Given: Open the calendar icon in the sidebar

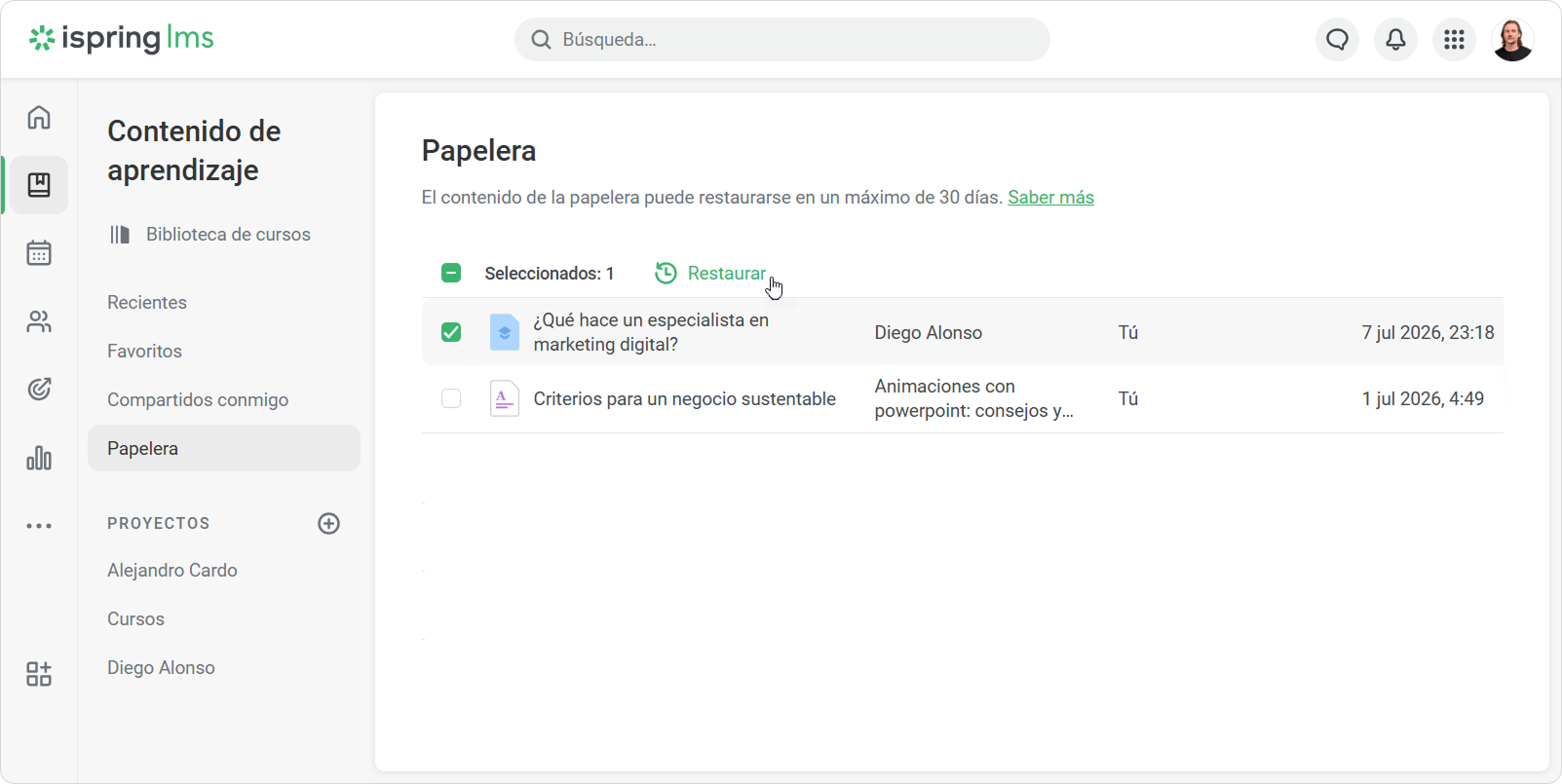Looking at the screenshot, I should [39, 253].
